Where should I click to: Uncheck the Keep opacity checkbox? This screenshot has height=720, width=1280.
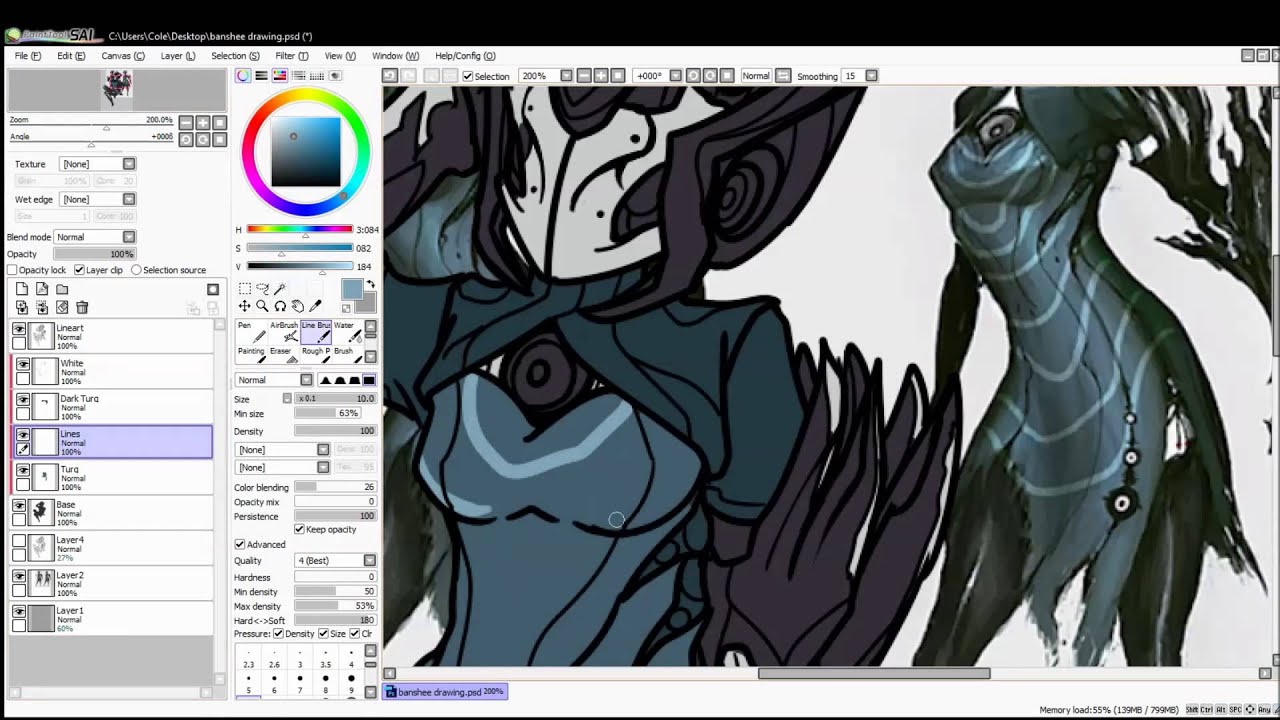299,529
